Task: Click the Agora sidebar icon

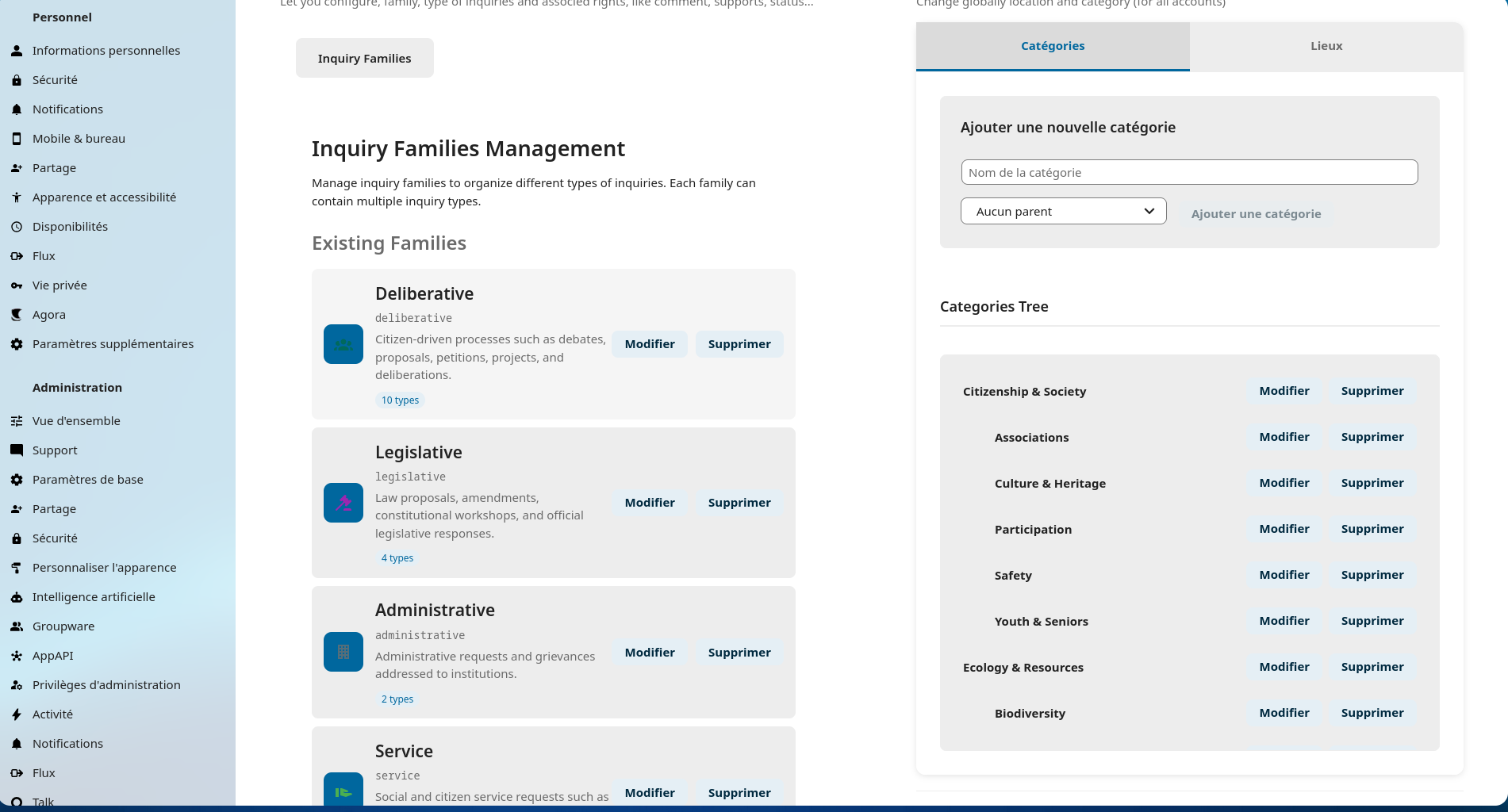Action: [17, 315]
